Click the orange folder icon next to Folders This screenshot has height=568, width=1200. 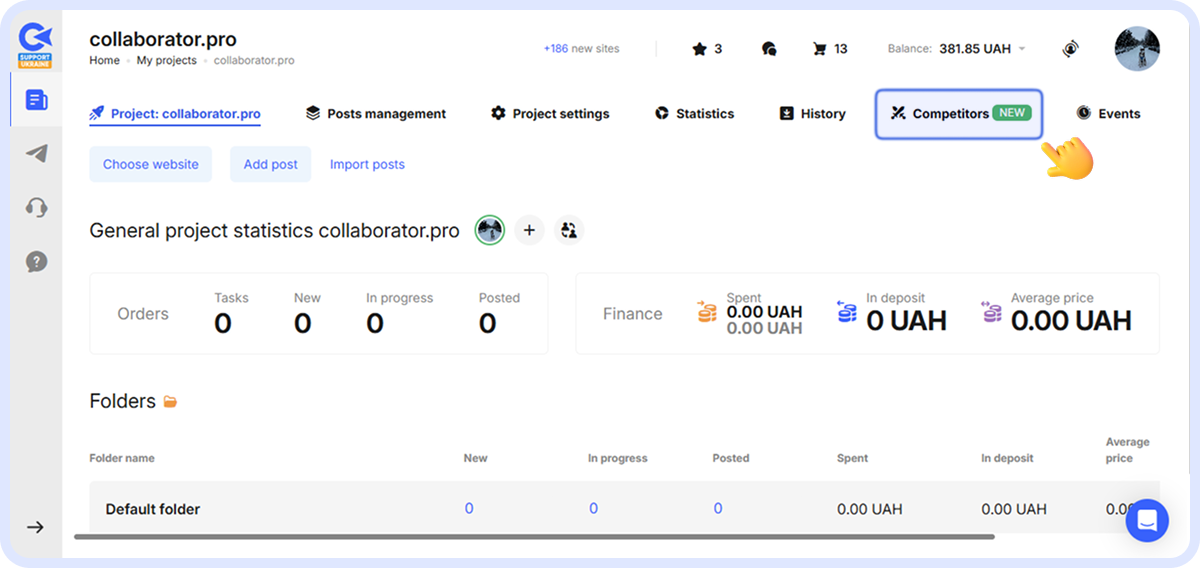170,402
